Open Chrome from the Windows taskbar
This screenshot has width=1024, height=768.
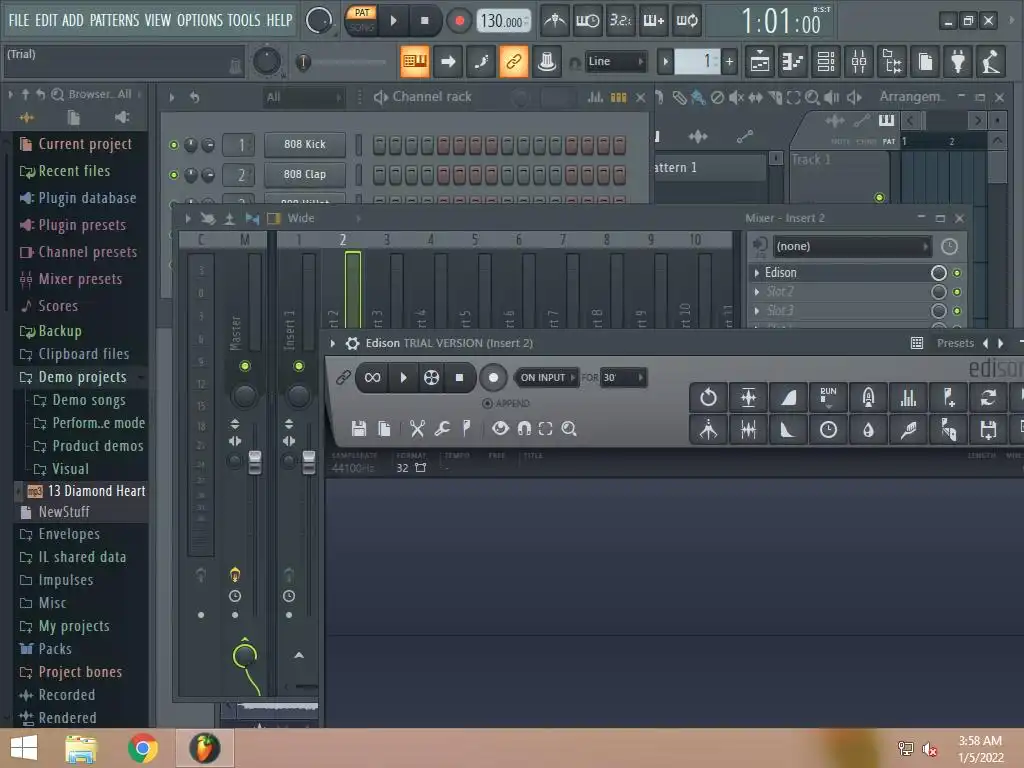(x=142, y=748)
